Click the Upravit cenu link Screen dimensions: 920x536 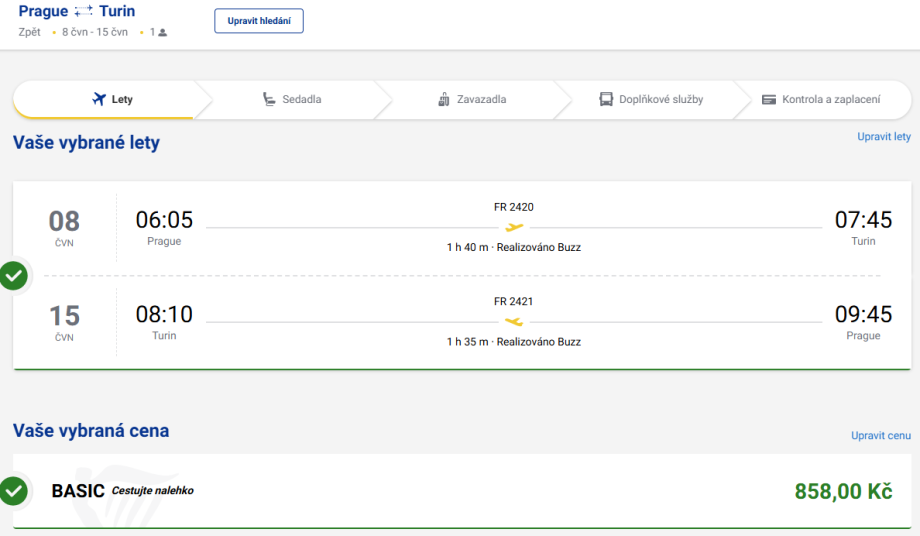point(880,436)
